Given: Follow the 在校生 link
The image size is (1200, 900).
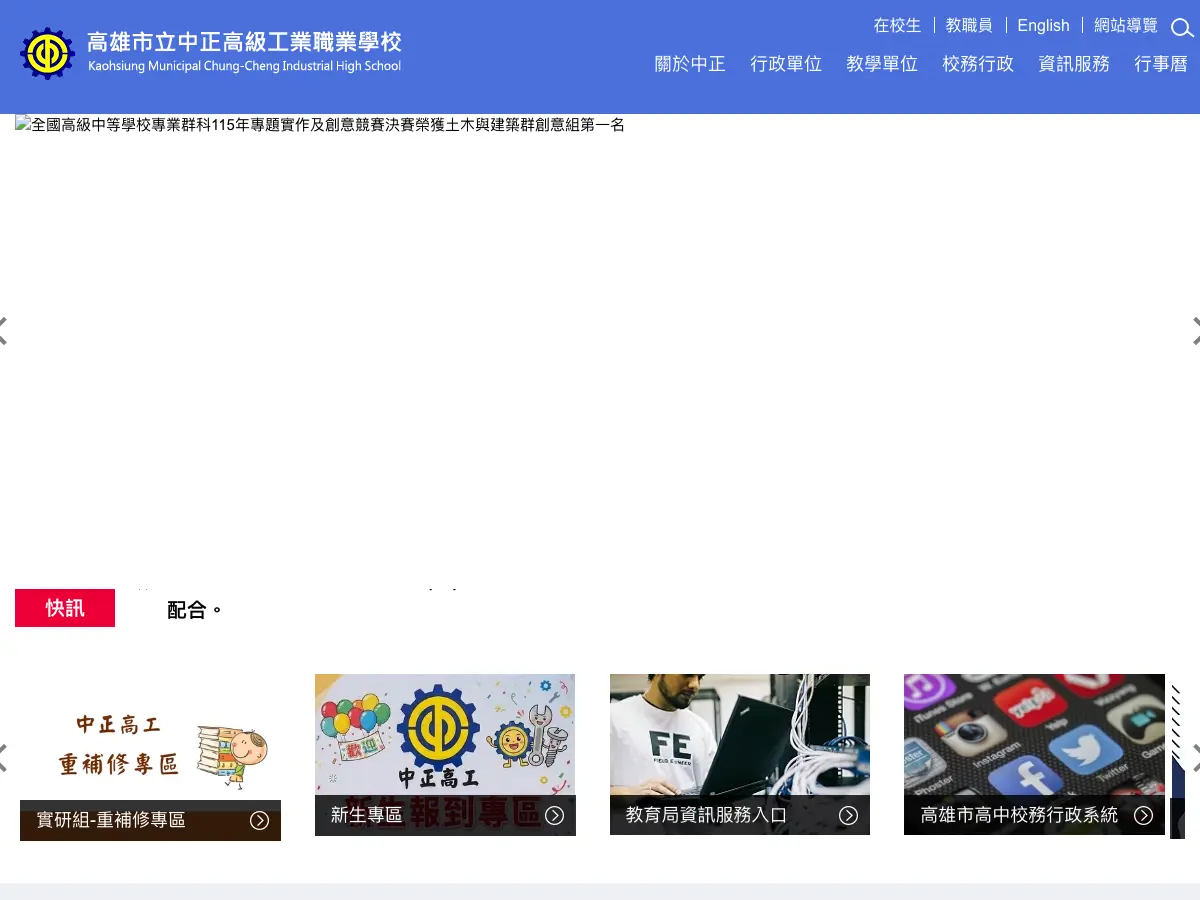Looking at the screenshot, I should (897, 25).
